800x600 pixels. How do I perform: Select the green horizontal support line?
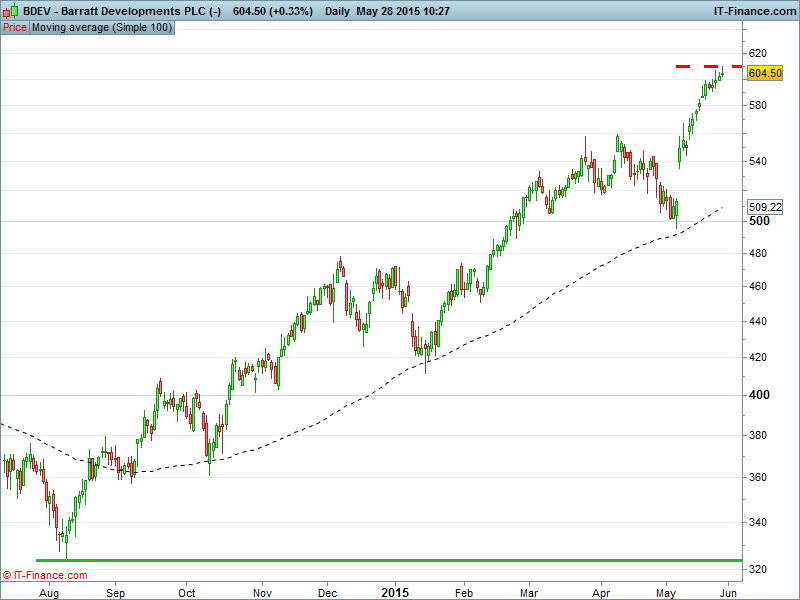(388, 561)
